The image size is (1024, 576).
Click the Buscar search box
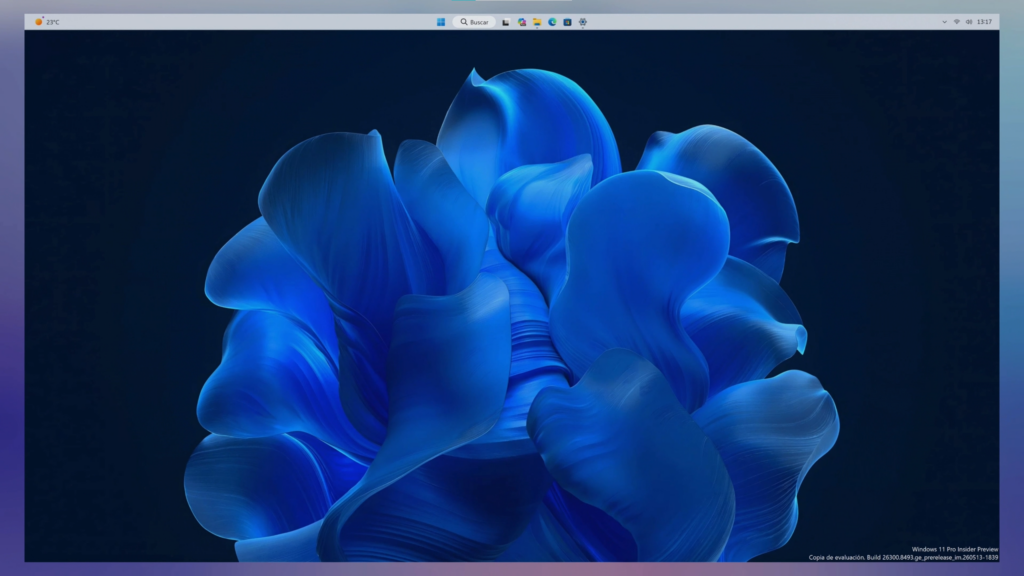click(474, 22)
